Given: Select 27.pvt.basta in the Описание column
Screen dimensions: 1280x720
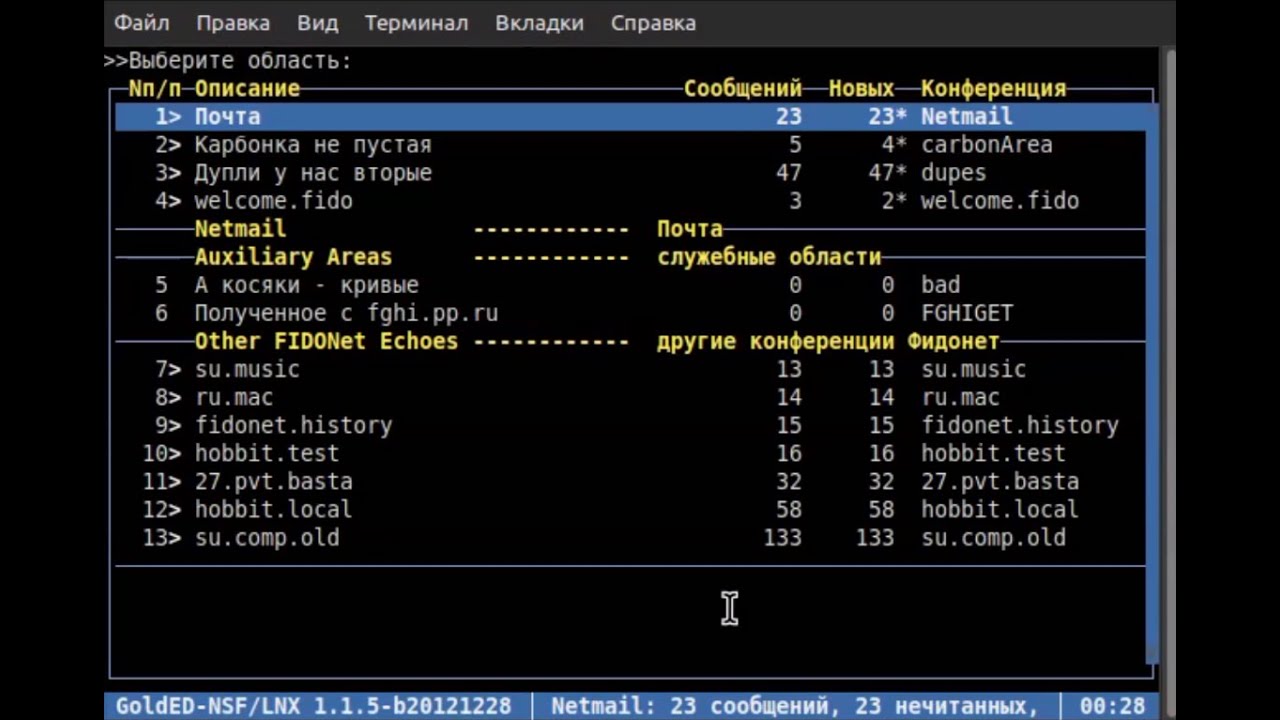Looking at the screenshot, I should pyautogui.click(x=273, y=481).
